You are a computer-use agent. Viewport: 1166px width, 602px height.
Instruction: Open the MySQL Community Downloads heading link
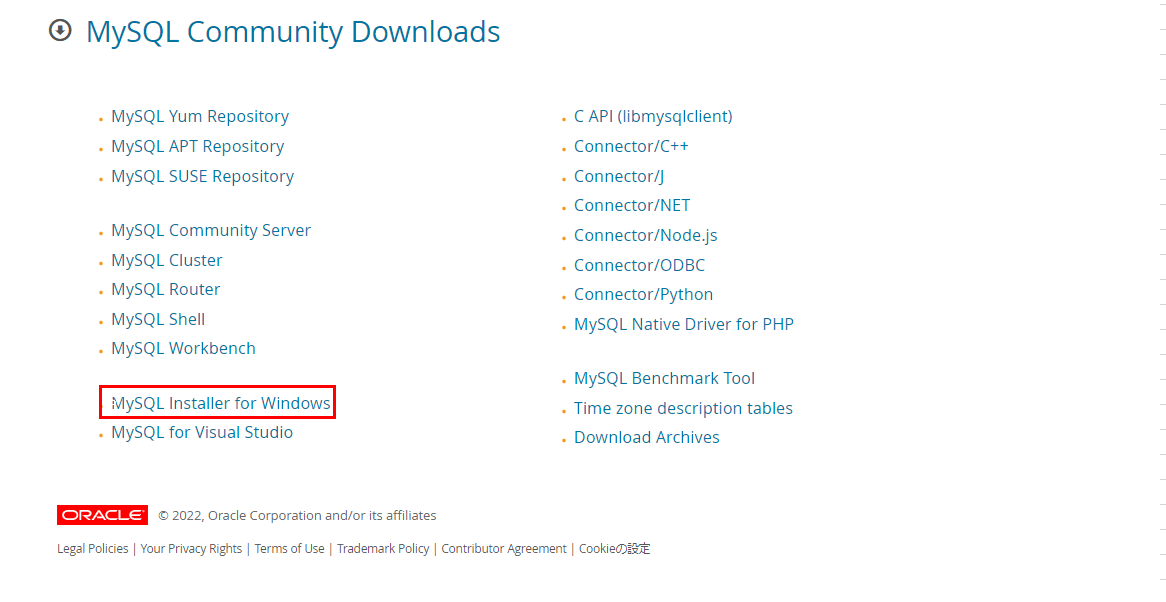(293, 32)
